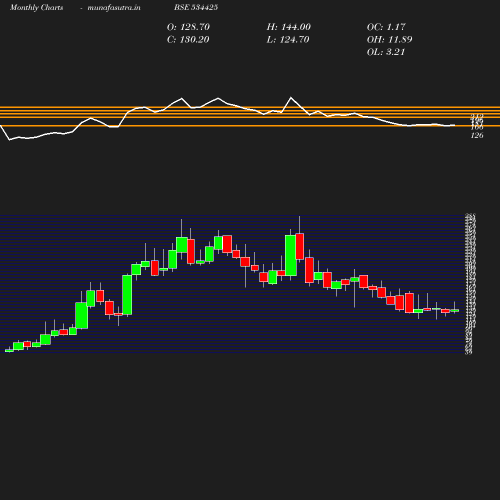Select the low value 'L: 124.70'

(288, 40)
